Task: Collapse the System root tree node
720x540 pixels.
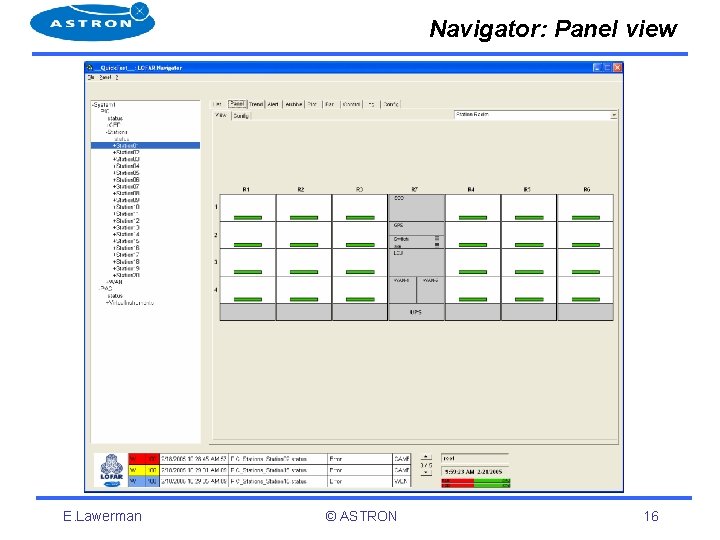Action: 93,105
